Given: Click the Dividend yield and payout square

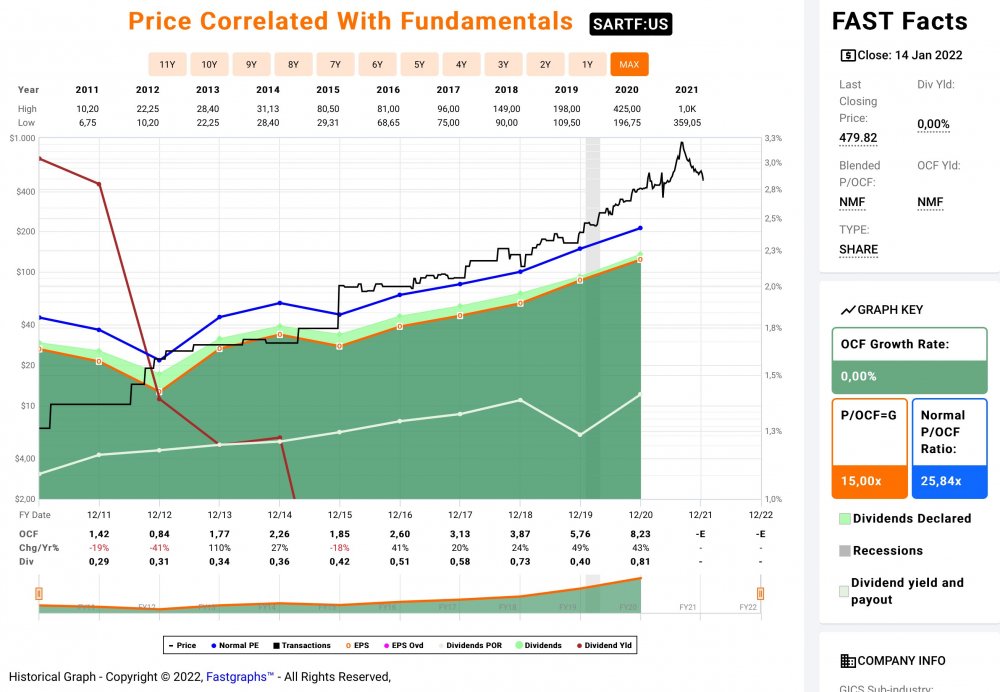Looking at the screenshot, I should coord(844,591).
